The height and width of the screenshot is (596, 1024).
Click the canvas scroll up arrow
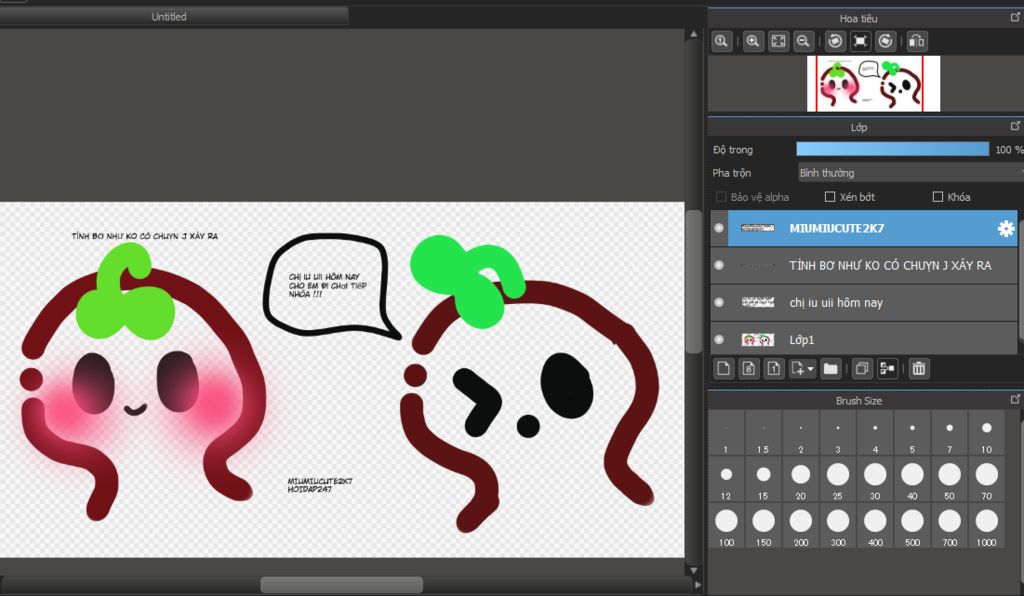click(694, 34)
